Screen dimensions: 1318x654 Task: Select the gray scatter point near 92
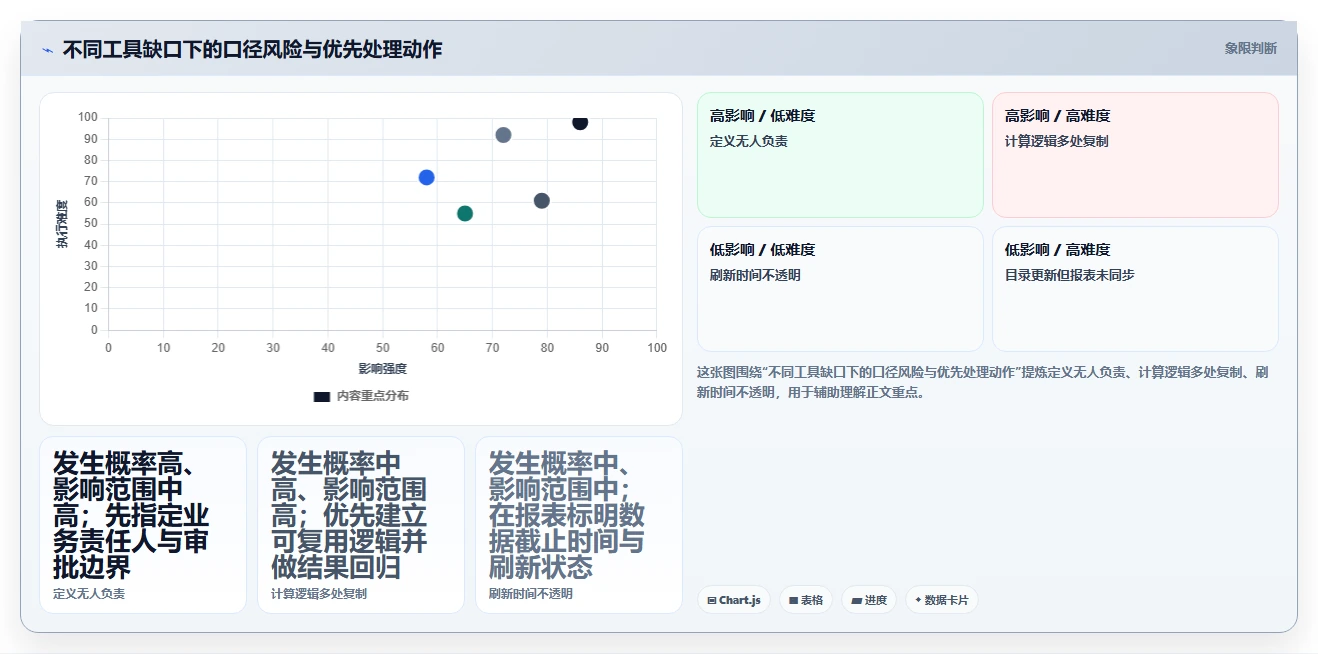pyautogui.click(x=503, y=135)
